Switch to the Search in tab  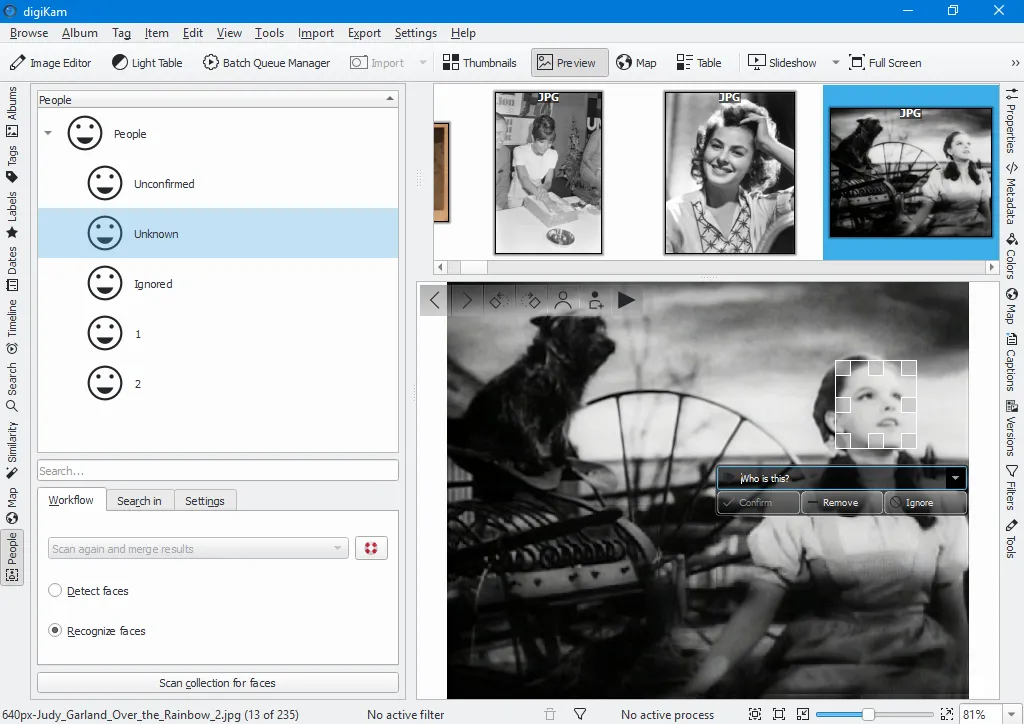coord(139,501)
